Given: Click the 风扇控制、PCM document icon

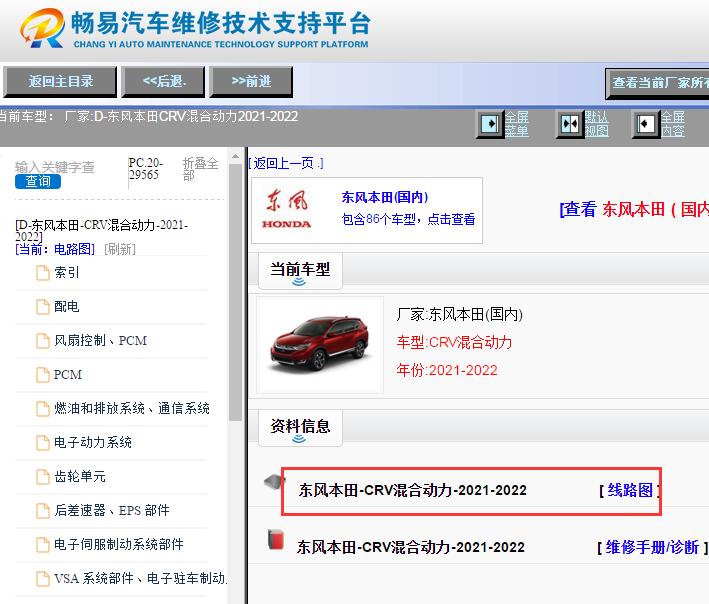Looking at the screenshot, I should click(x=43, y=340).
